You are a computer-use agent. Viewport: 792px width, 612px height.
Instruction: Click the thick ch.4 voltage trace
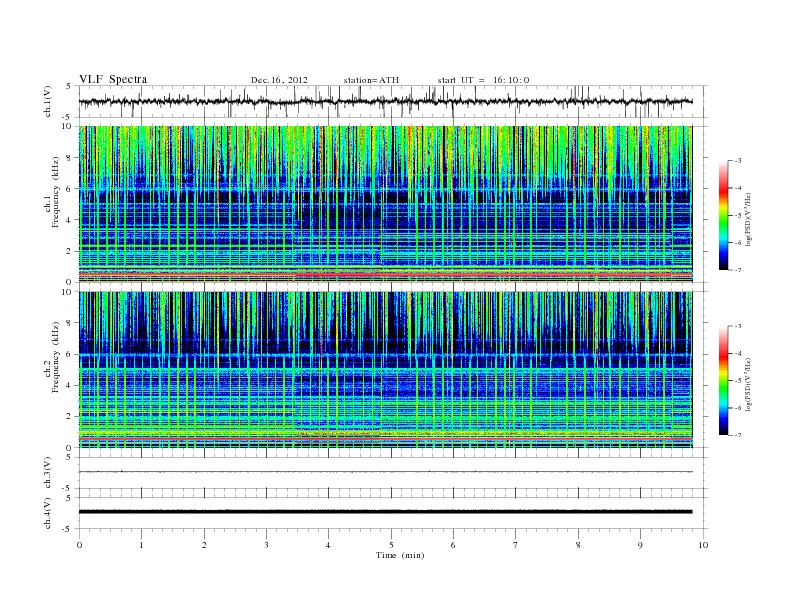click(385, 512)
